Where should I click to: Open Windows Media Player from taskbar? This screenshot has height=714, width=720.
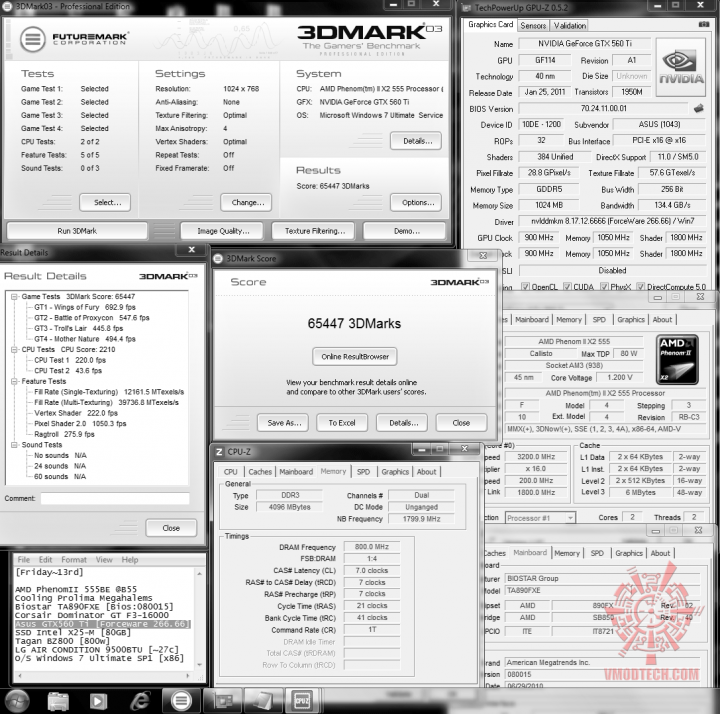(98, 701)
